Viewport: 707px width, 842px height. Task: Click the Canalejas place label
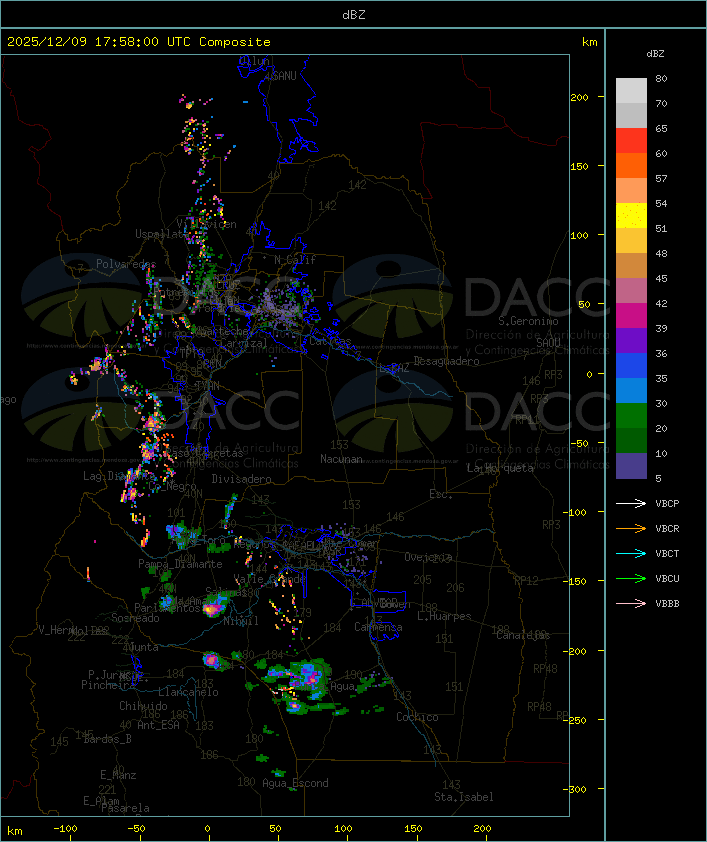523,635
